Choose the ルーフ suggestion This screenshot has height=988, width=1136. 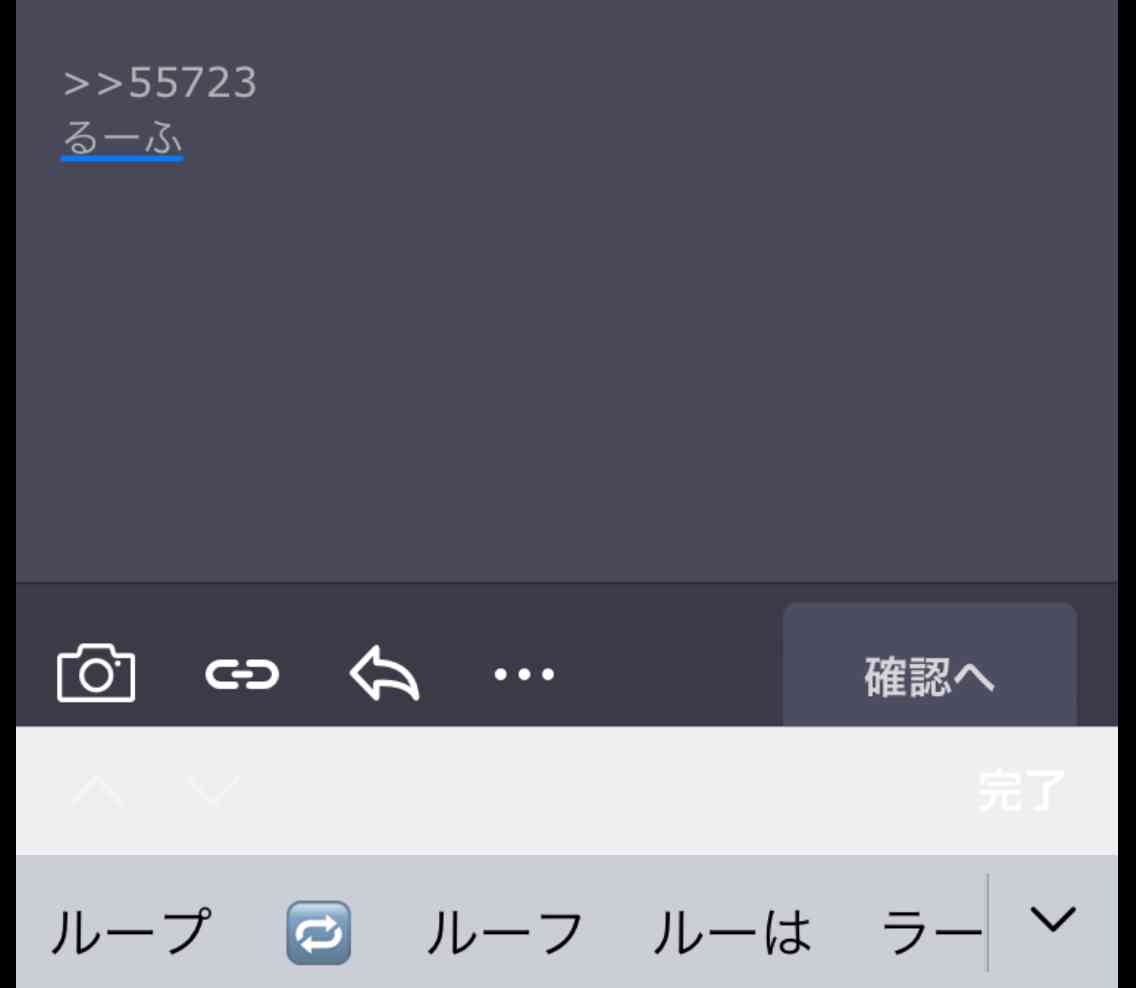pyautogui.click(x=505, y=932)
